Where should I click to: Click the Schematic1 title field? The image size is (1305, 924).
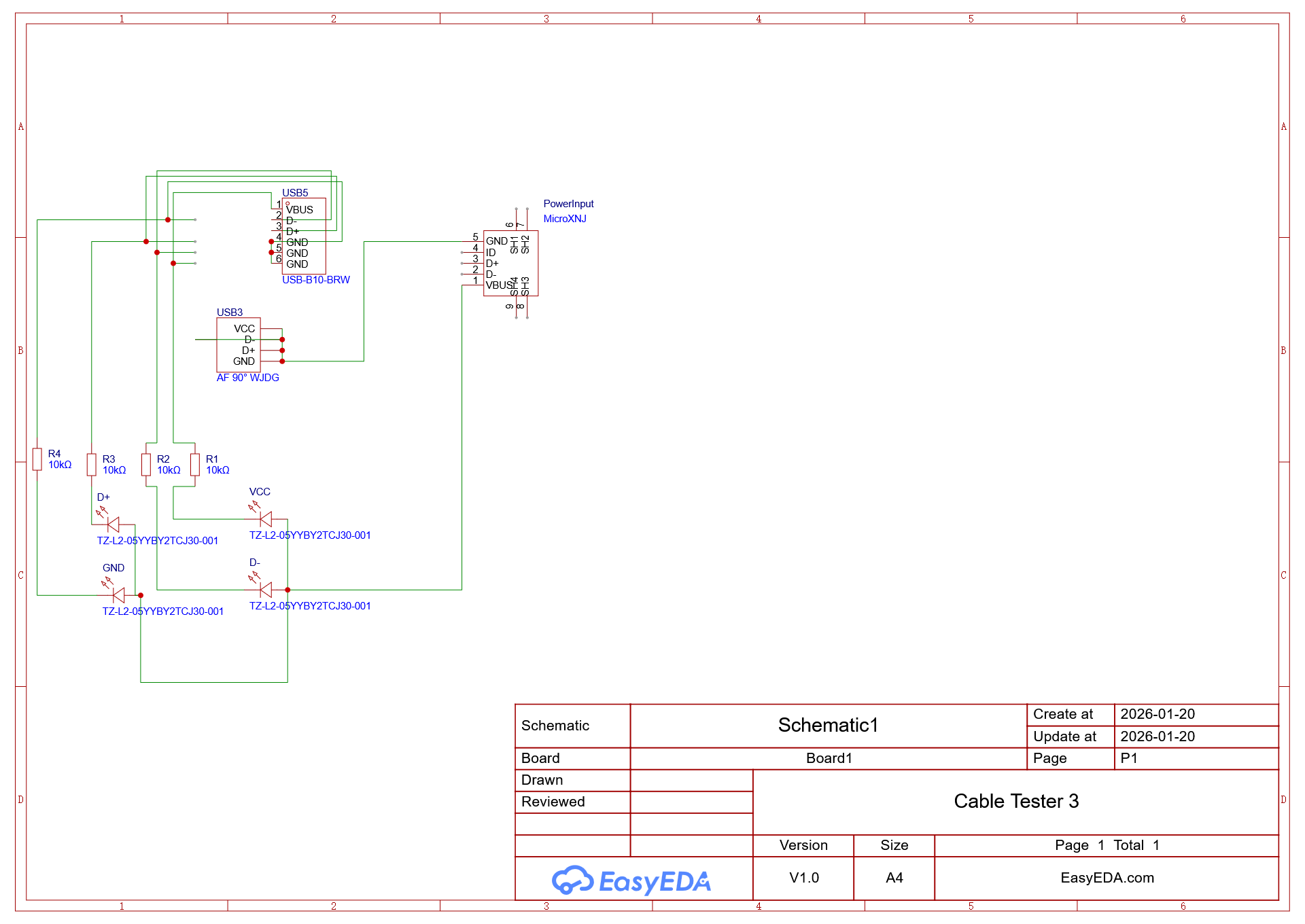[x=828, y=726]
